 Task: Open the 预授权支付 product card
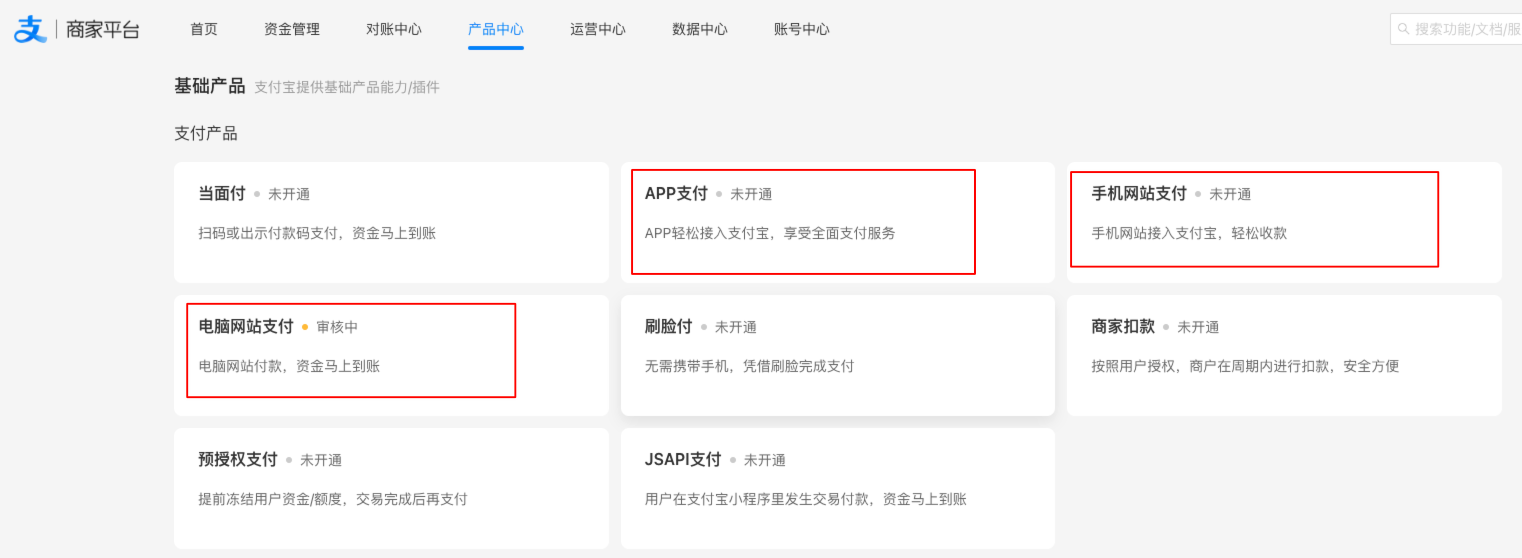(x=391, y=488)
